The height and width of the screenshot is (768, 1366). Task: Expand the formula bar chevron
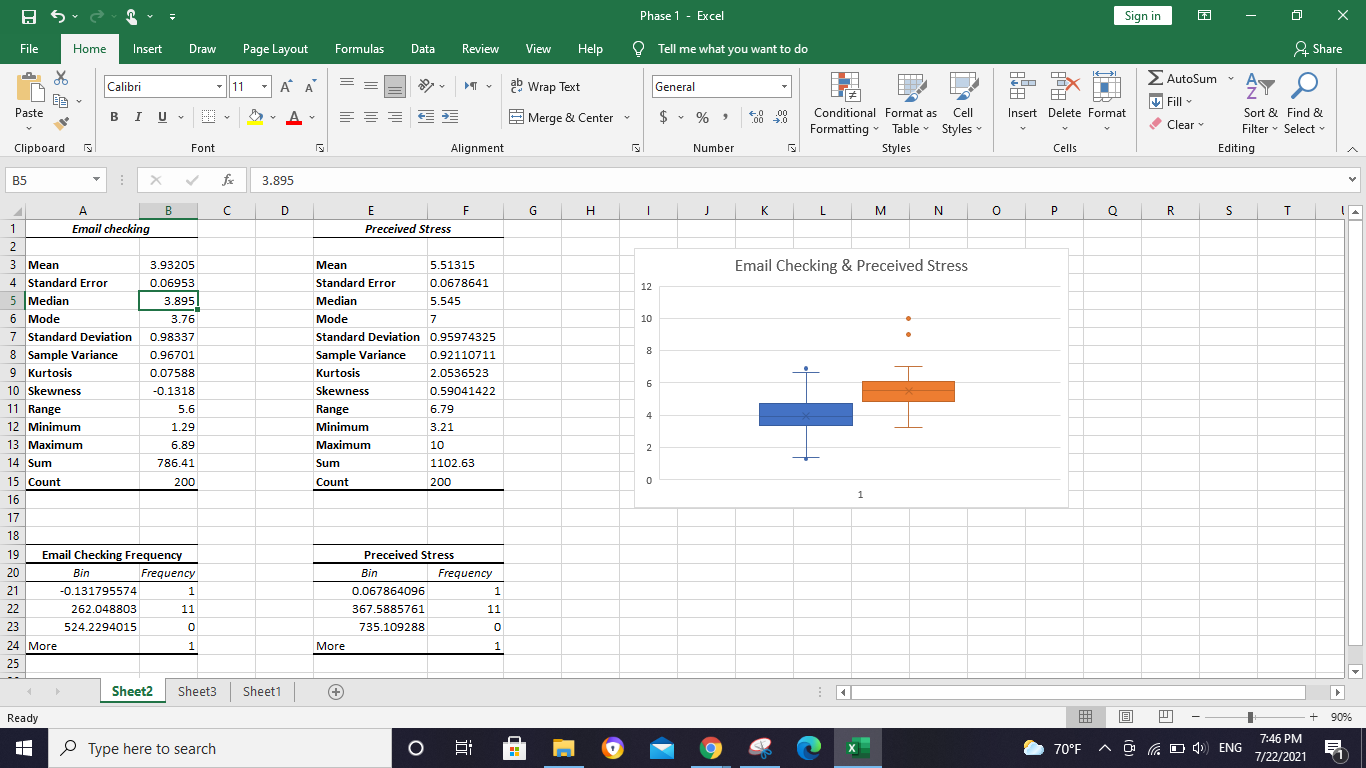1353,181
